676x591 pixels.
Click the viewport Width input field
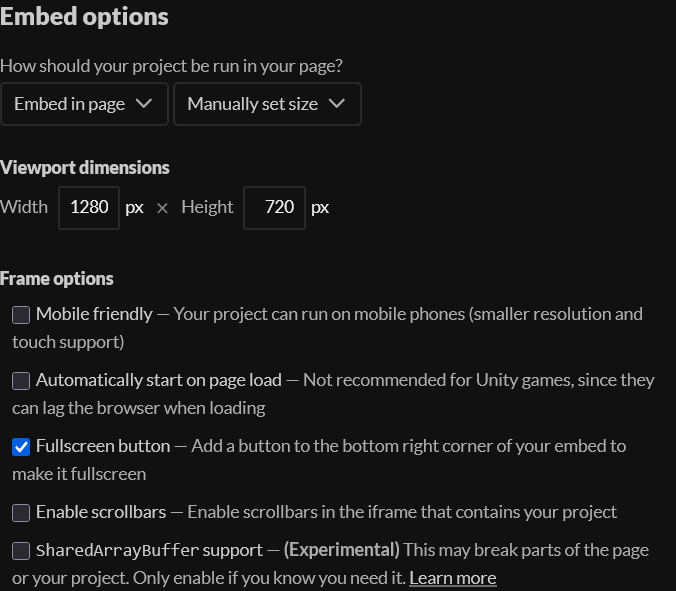coord(89,207)
